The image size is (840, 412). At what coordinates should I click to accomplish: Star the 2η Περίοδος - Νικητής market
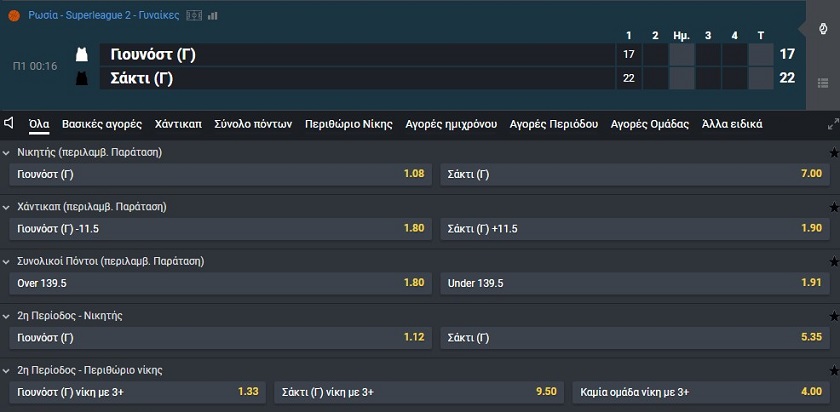(834, 317)
